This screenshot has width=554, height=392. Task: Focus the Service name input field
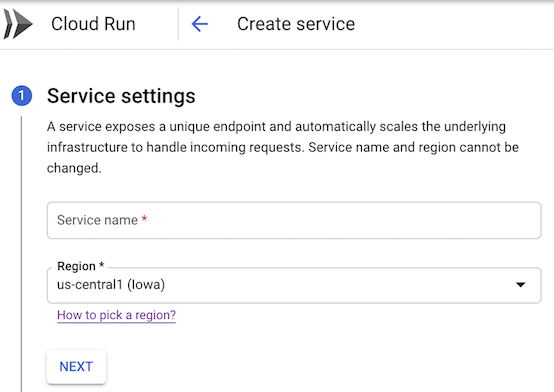tap(294, 220)
